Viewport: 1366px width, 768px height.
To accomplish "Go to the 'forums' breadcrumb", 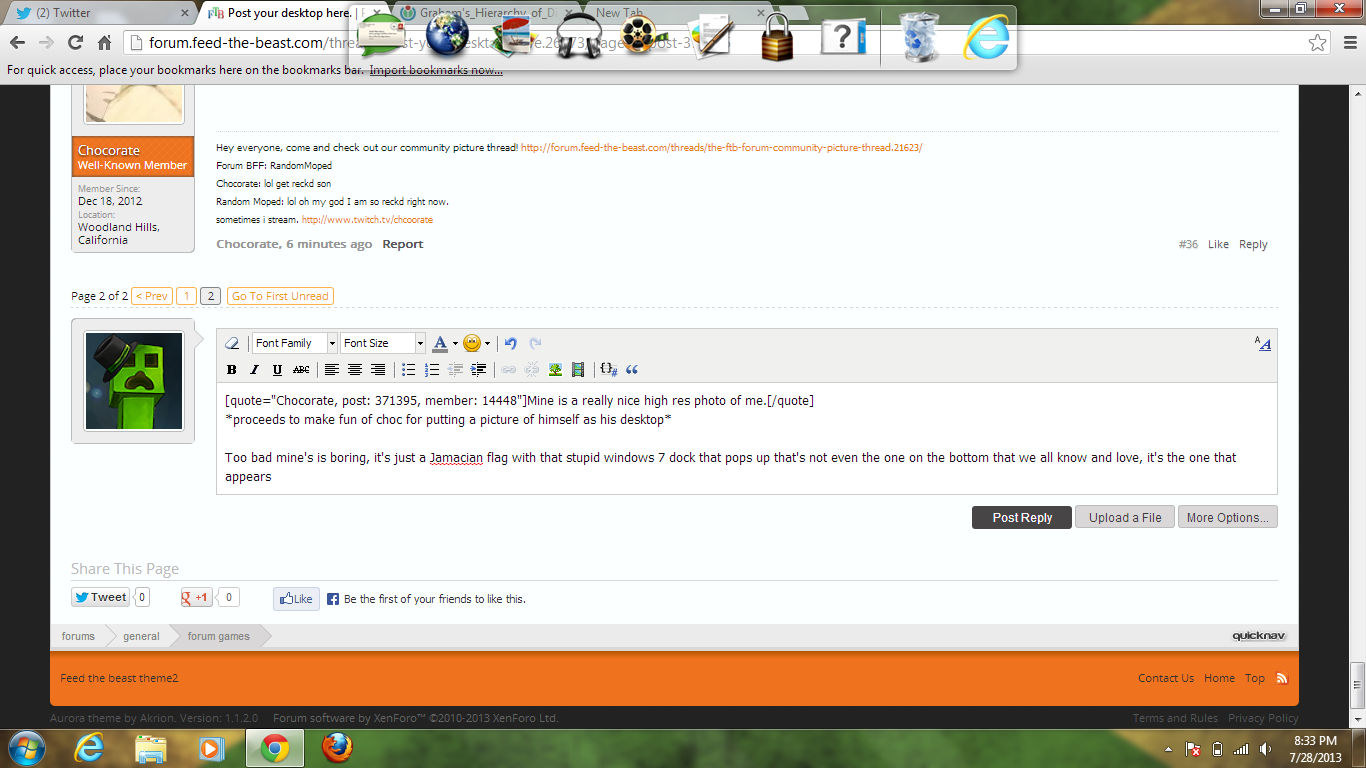I will tap(78, 636).
